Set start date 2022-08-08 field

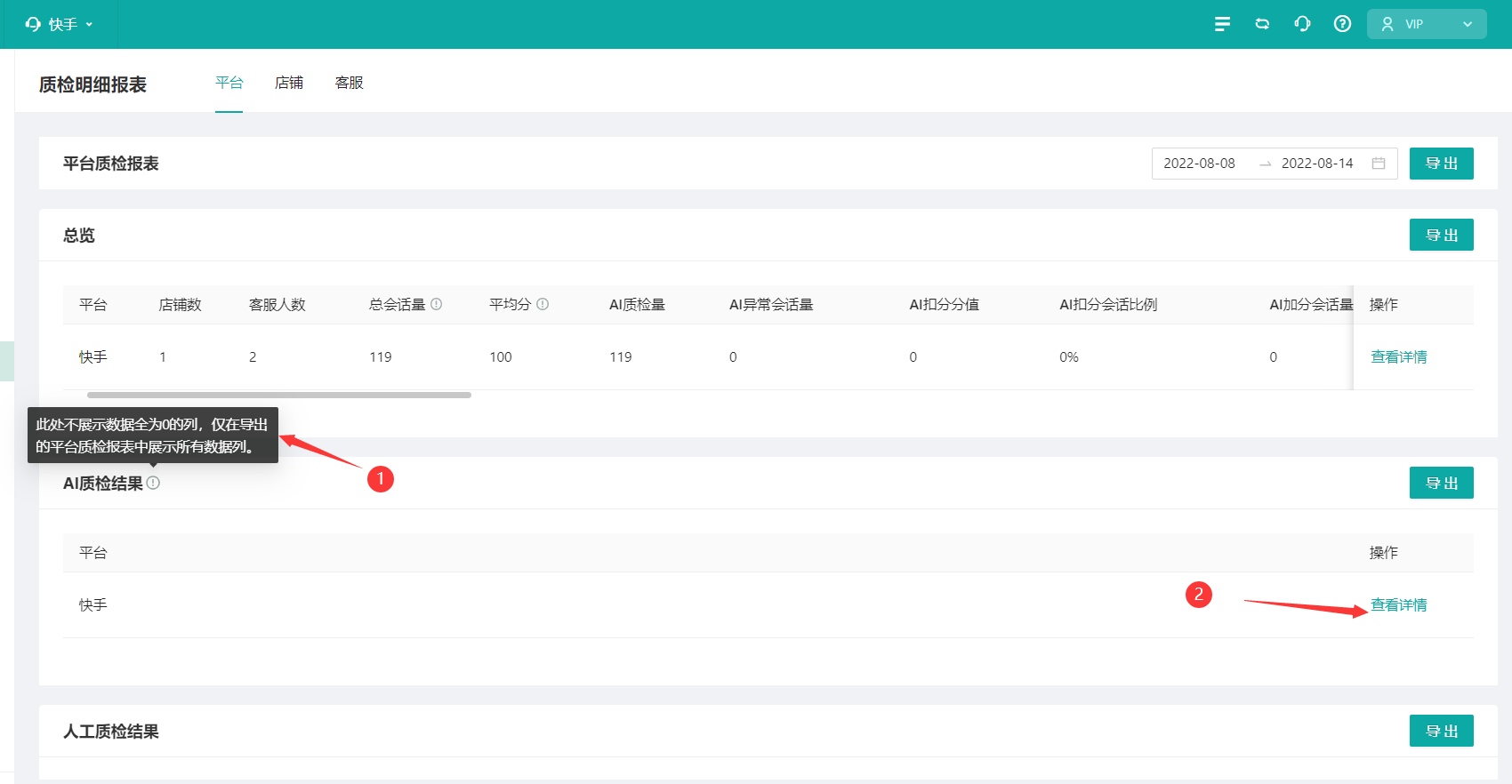coord(1199,164)
